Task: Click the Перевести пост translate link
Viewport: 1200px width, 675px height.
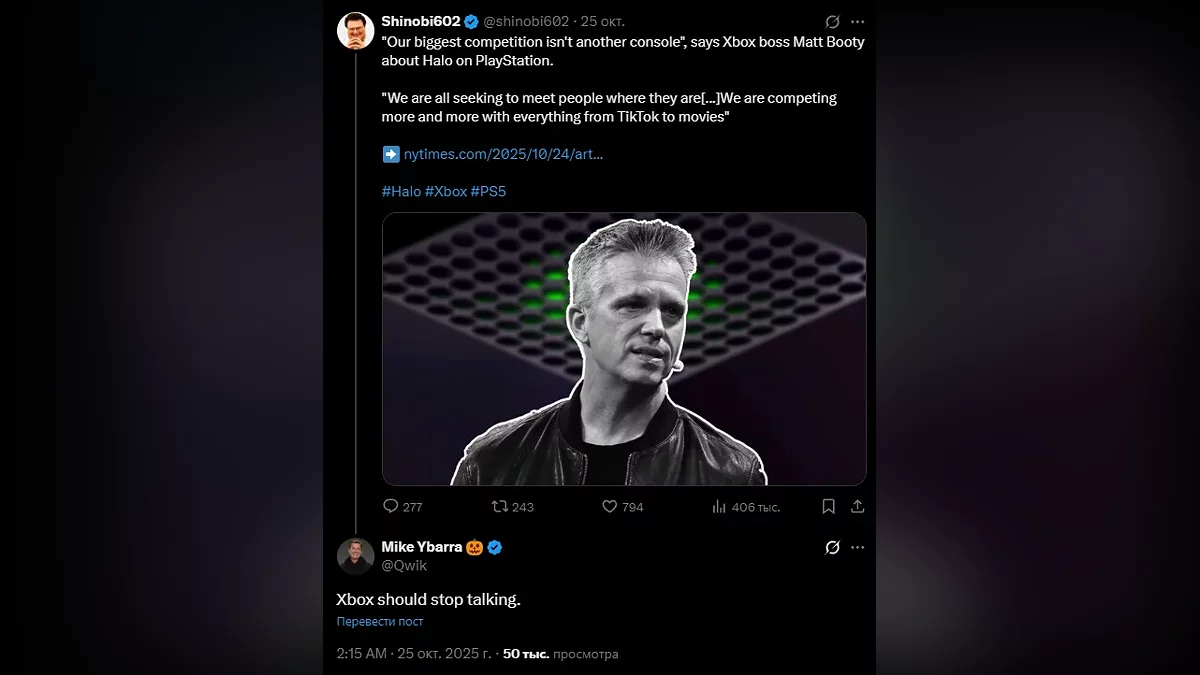Action: point(380,622)
